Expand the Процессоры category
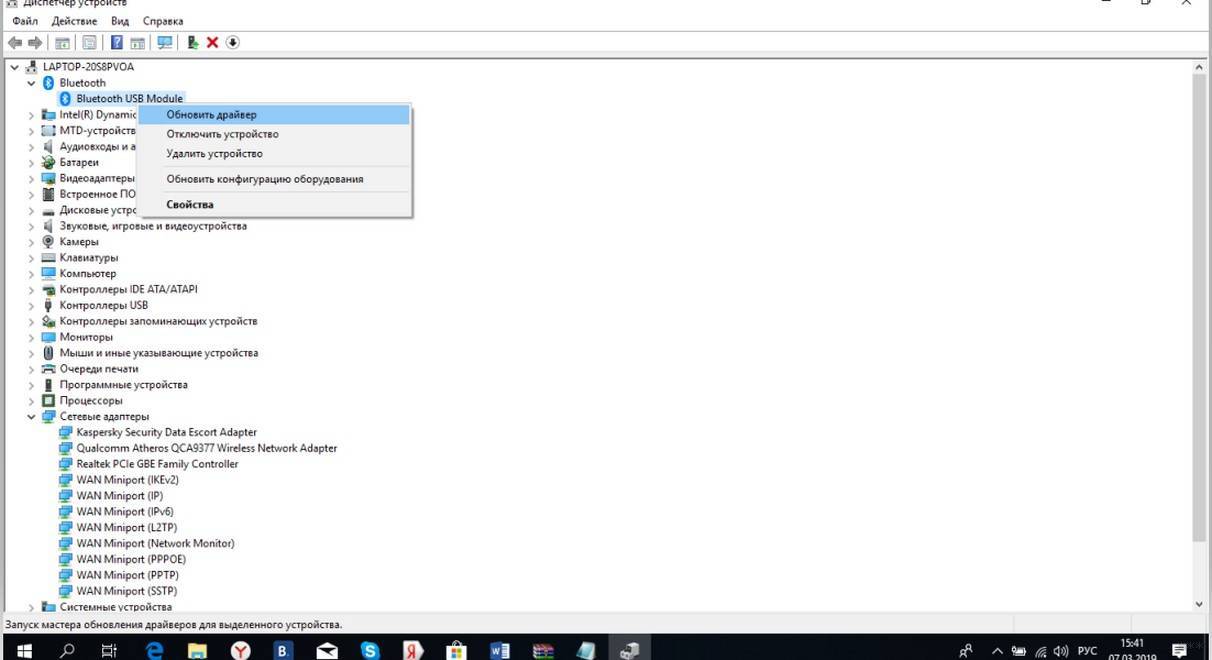The width and height of the screenshot is (1212, 660). (31, 400)
